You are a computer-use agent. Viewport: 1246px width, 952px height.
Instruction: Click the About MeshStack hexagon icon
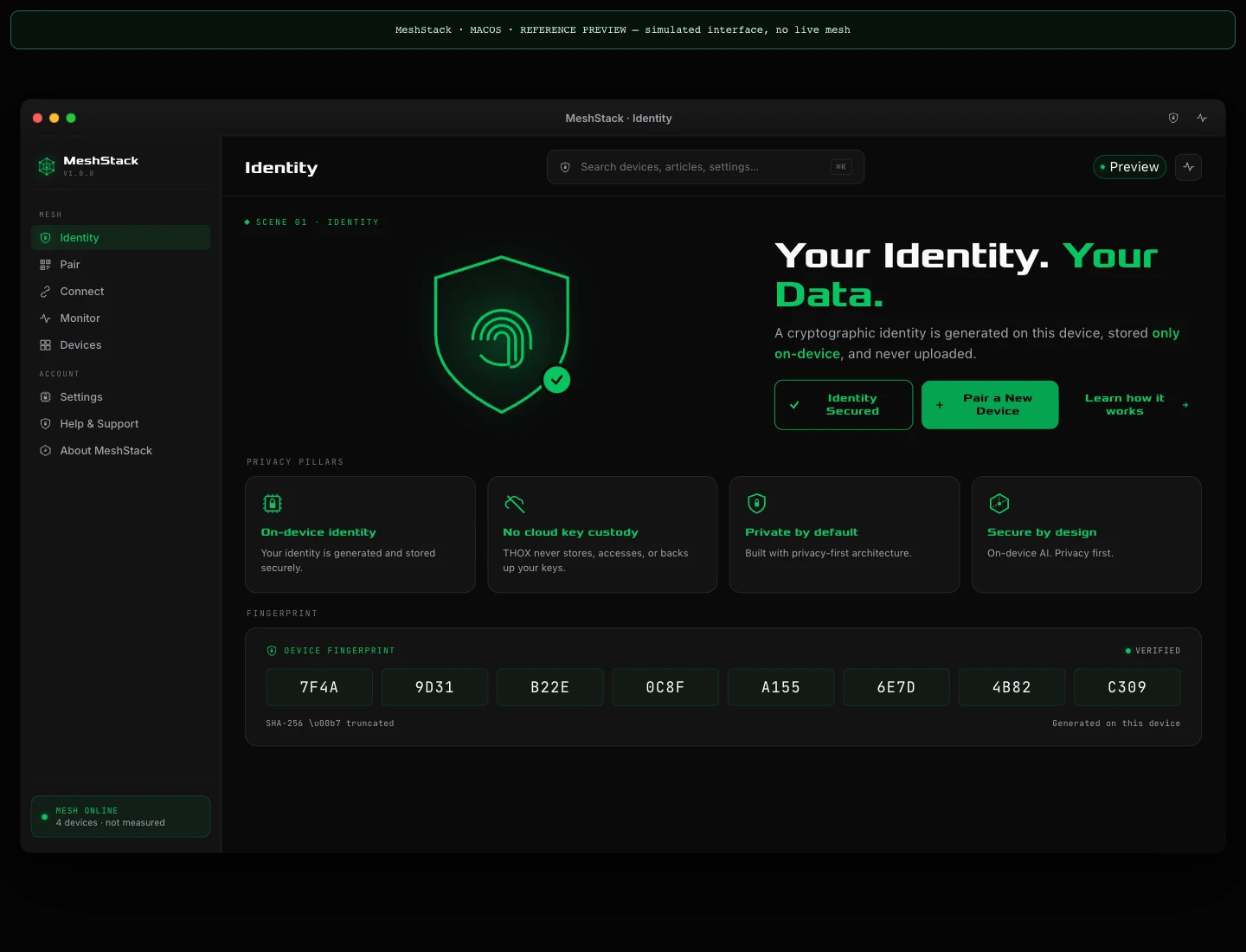pyautogui.click(x=46, y=451)
